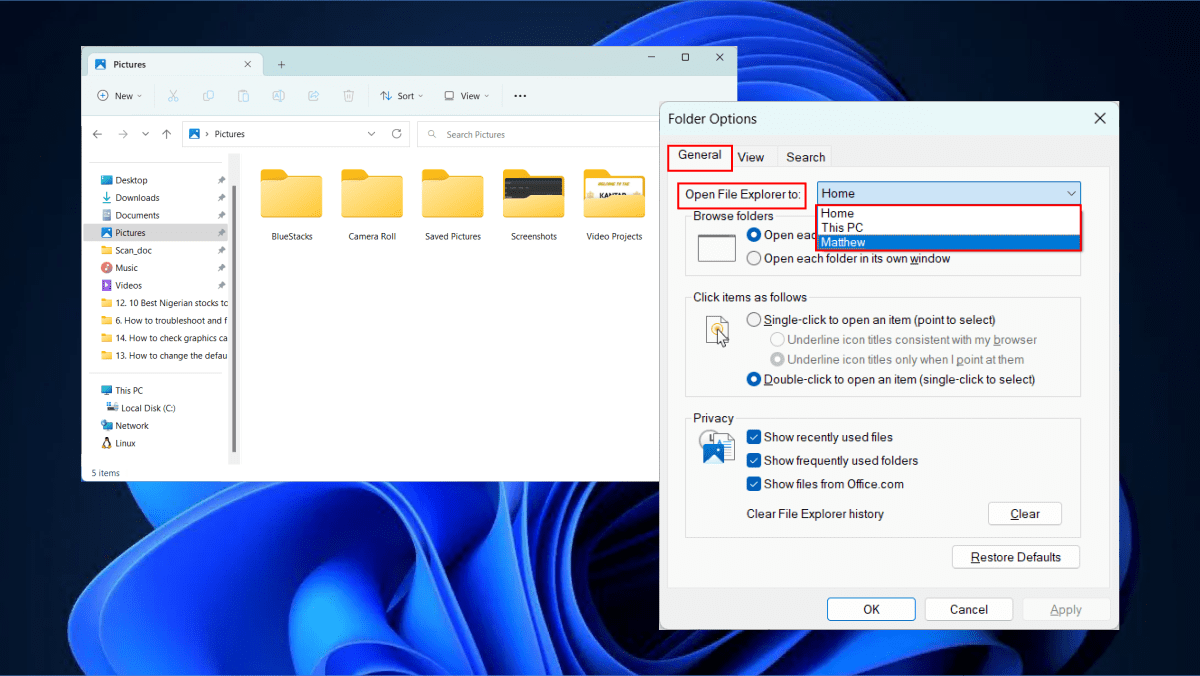Screen dimensions: 1200x676
Task: Go up one folder with Up arrow
Action: coord(167,134)
